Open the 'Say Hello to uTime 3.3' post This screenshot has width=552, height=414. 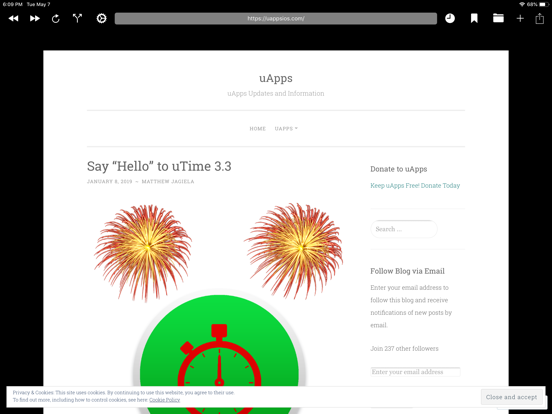[159, 167]
